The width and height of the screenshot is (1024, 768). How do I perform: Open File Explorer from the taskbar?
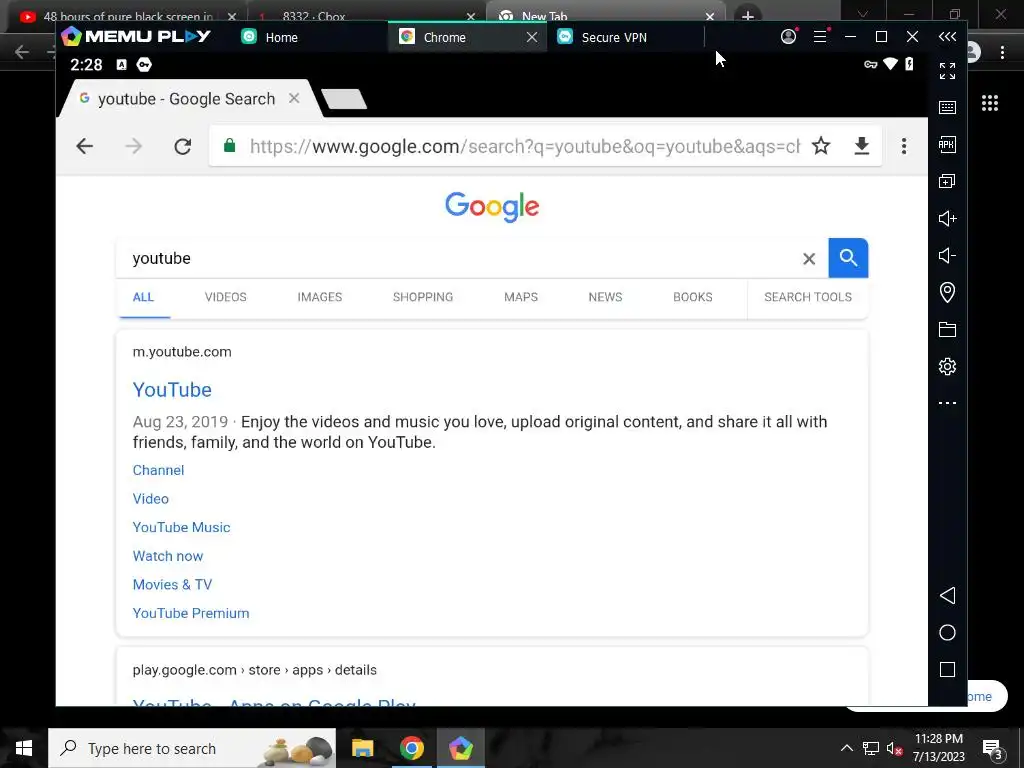[x=362, y=748]
